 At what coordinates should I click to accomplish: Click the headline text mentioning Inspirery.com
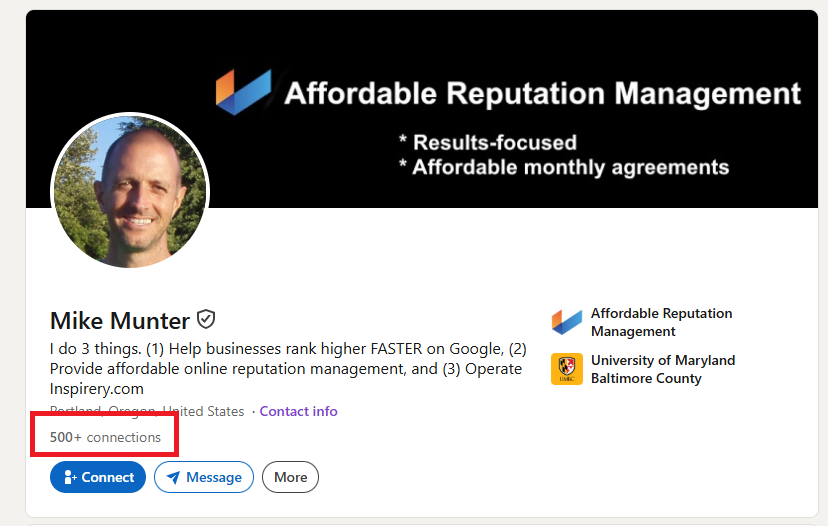pos(288,369)
